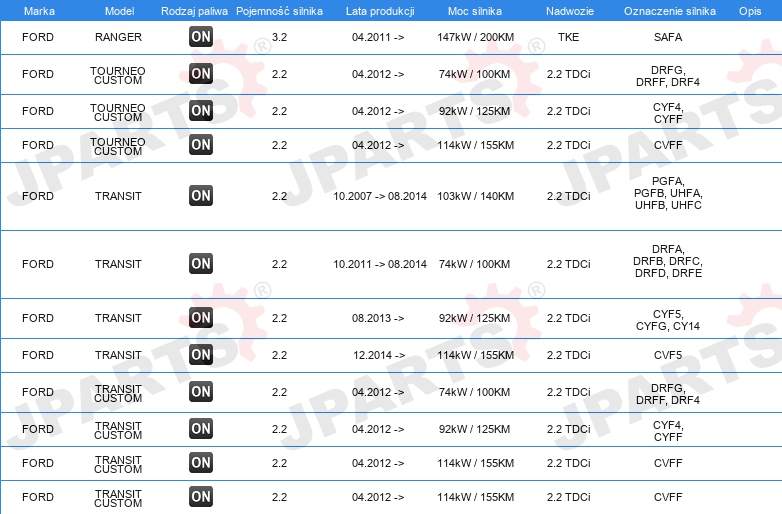Viewport: 782px width, 514px height.
Task: Click the Oznaczenie silnika column header
Action: pyautogui.click(x=670, y=11)
